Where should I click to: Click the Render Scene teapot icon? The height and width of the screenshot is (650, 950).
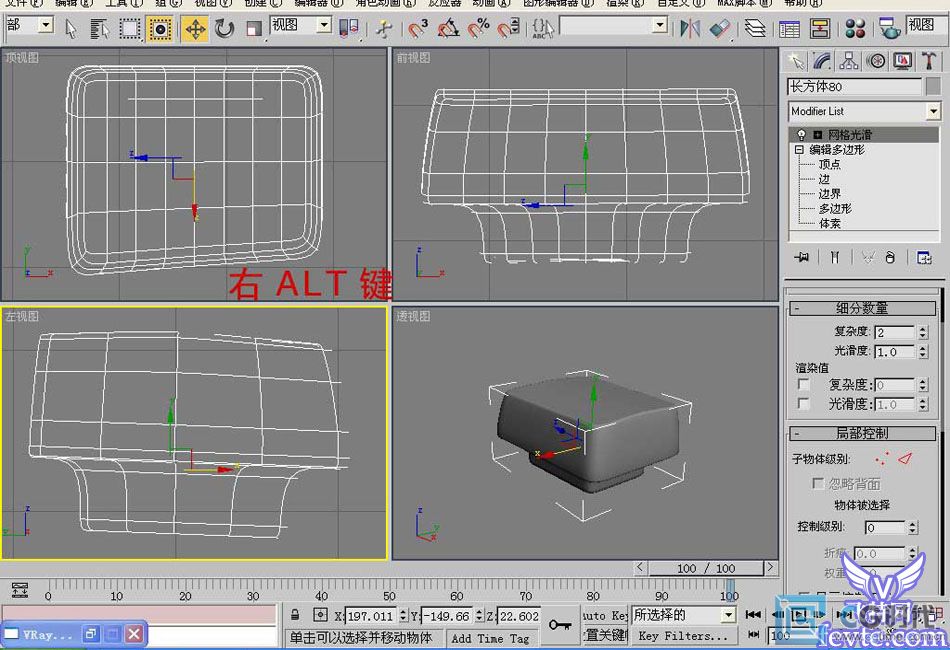click(x=889, y=28)
